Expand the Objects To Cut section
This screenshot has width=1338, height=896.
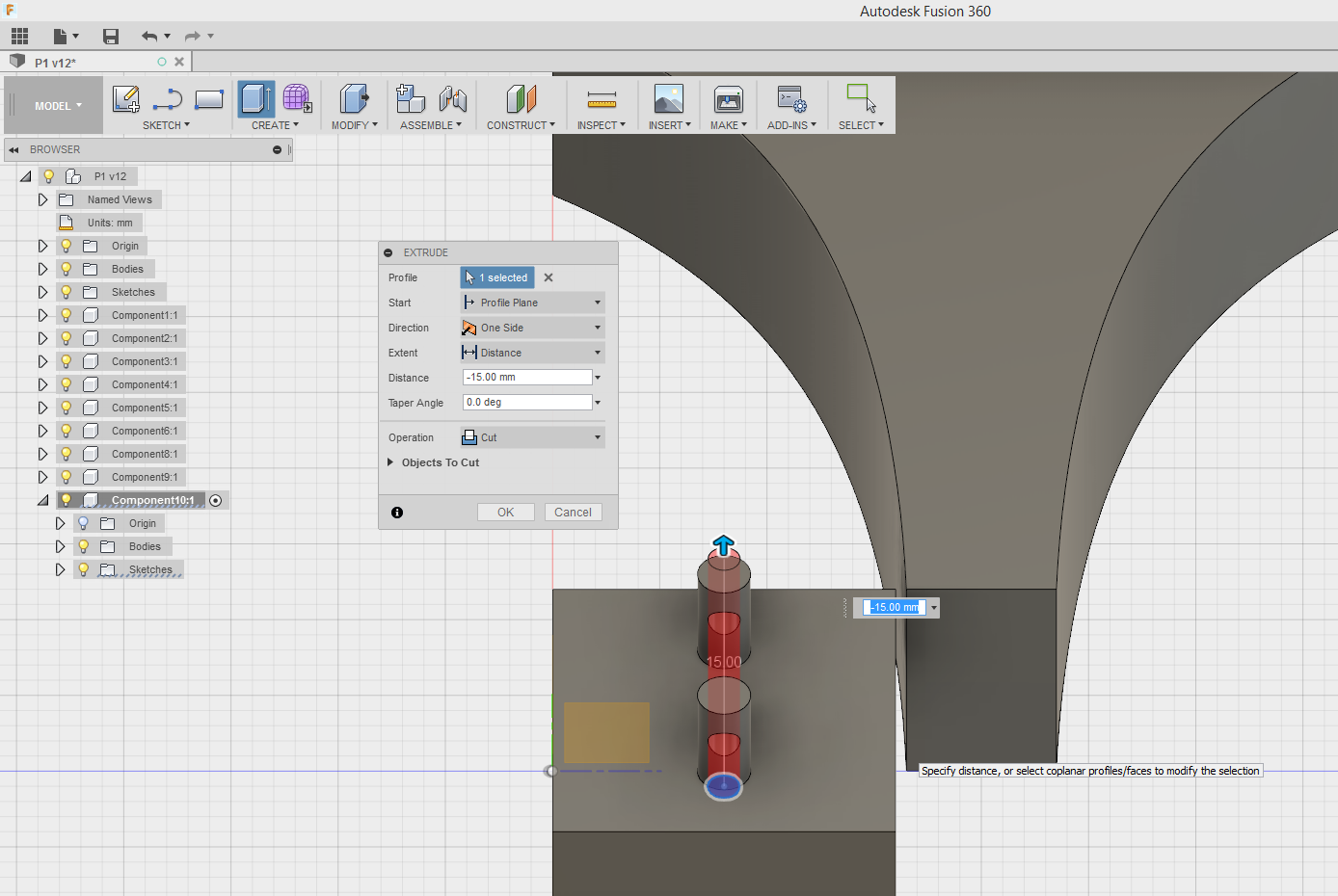point(390,462)
